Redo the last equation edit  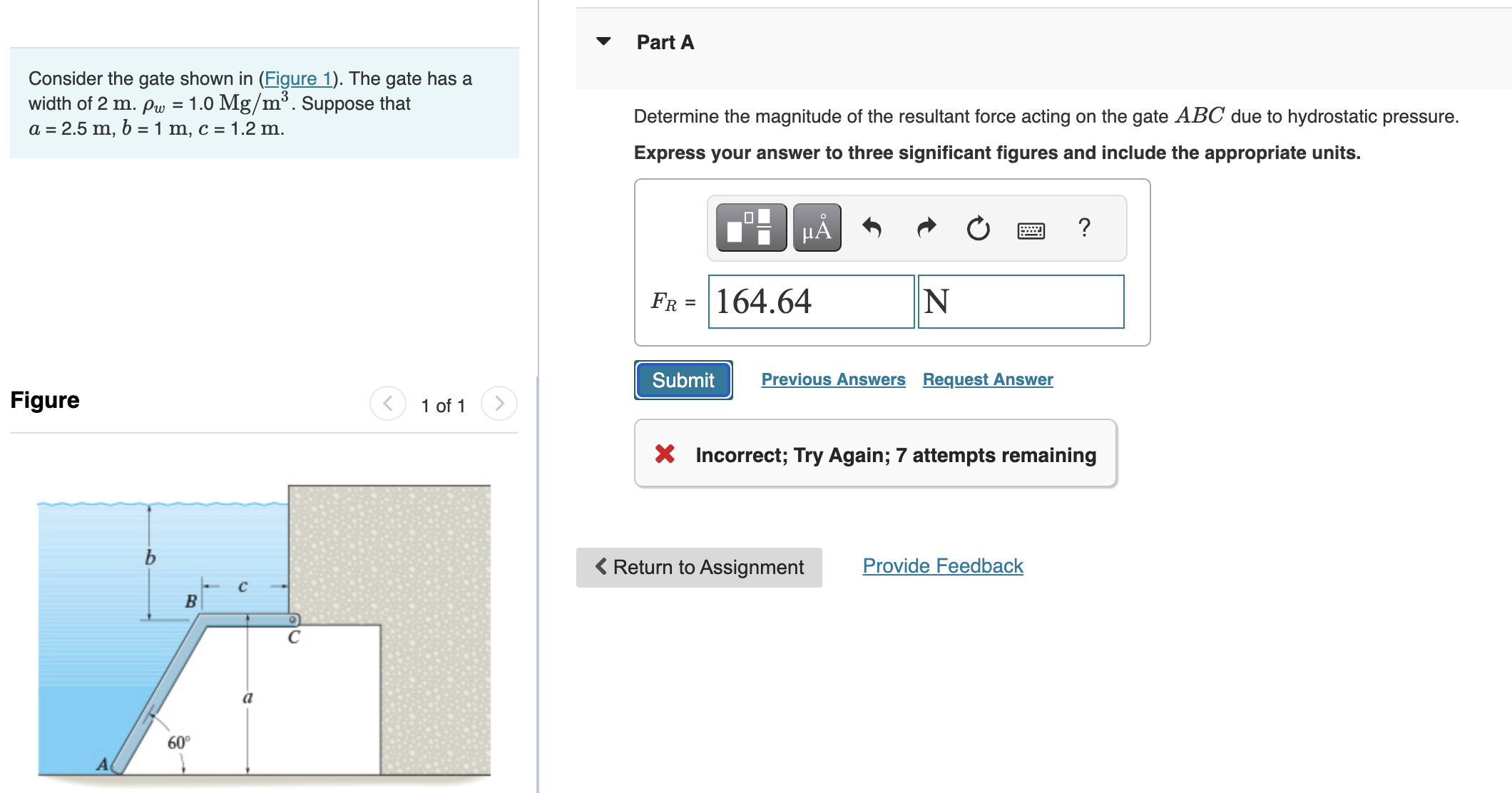click(925, 228)
